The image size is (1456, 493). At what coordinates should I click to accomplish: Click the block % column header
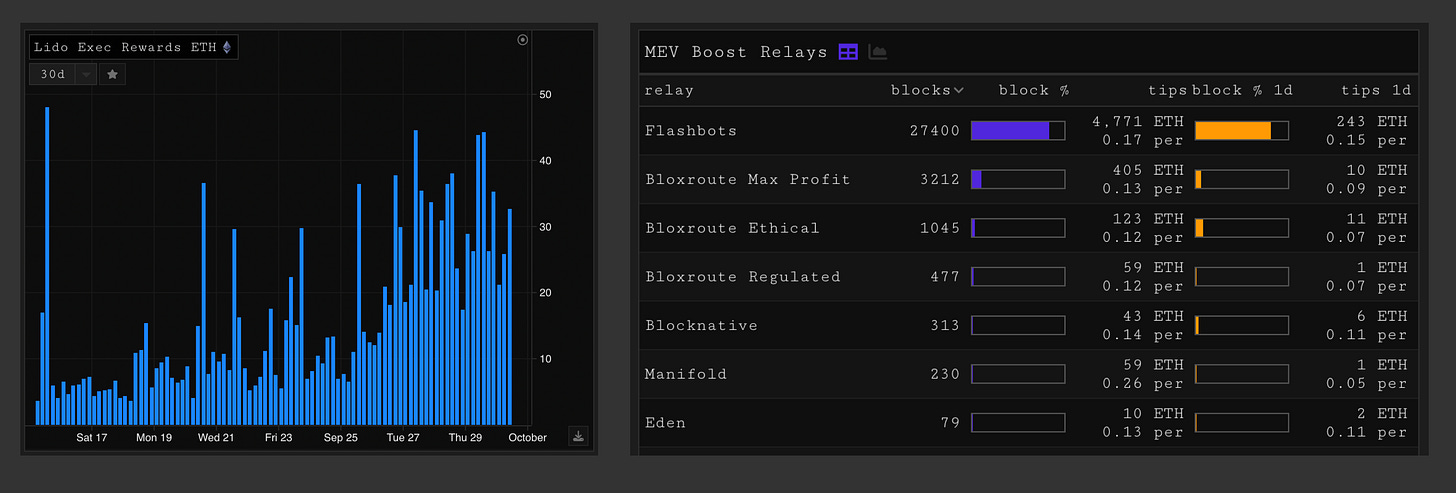[x=1034, y=90]
